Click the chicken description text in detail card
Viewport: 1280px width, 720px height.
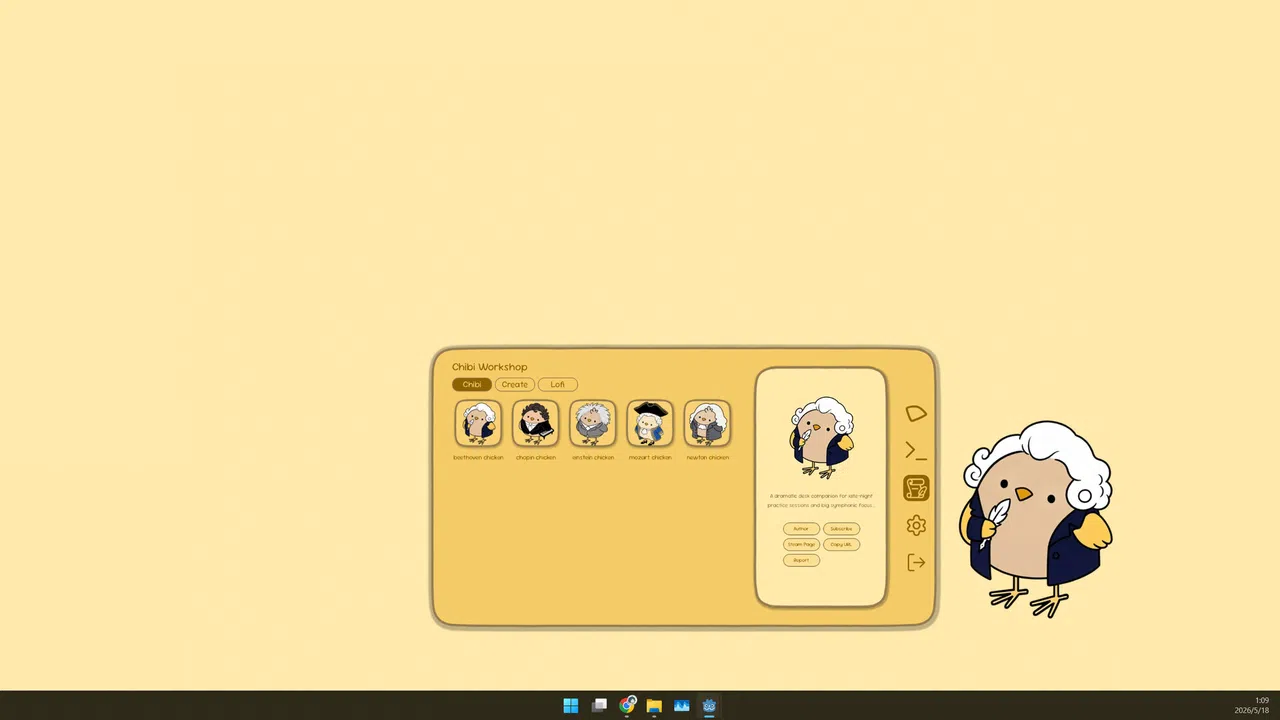[x=821, y=500]
